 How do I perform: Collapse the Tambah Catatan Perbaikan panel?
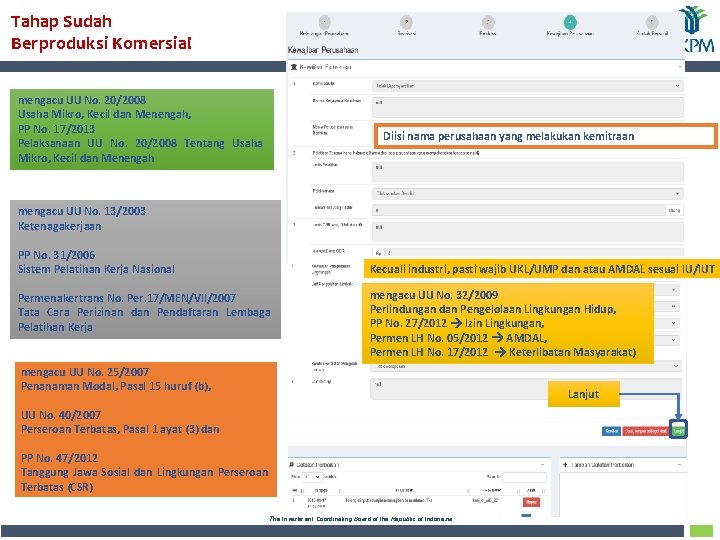pyautogui.click(x=680, y=465)
